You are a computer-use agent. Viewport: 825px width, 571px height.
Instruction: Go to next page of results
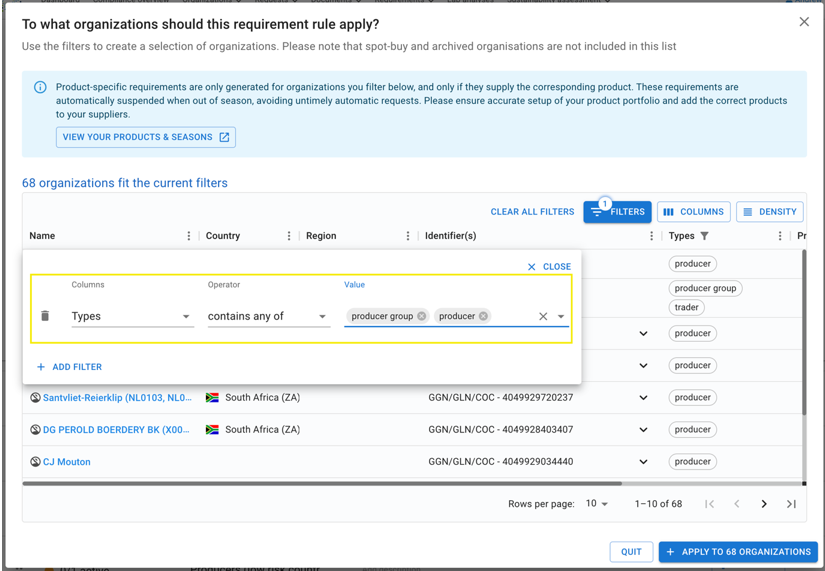click(764, 504)
